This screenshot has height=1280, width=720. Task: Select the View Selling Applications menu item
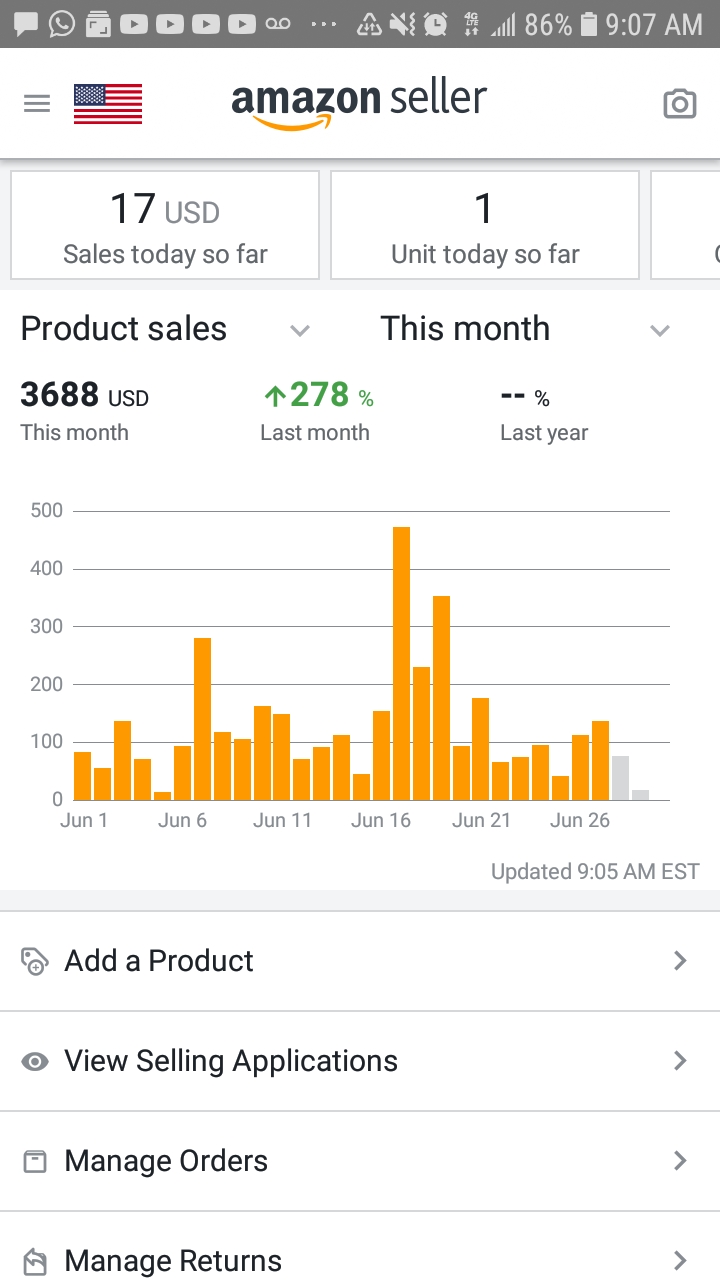pos(231,1061)
